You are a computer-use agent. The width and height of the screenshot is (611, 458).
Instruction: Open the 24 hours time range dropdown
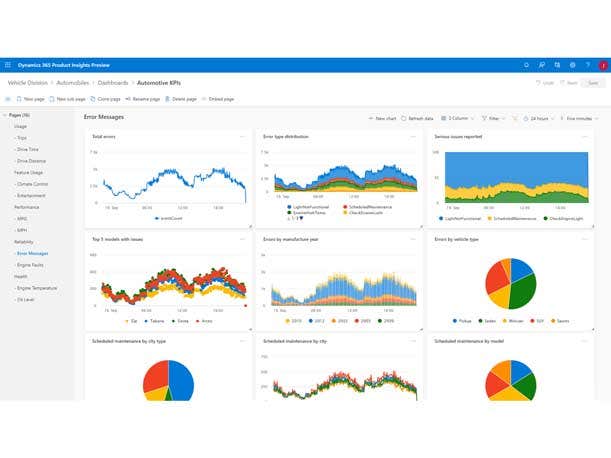point(539,118)
